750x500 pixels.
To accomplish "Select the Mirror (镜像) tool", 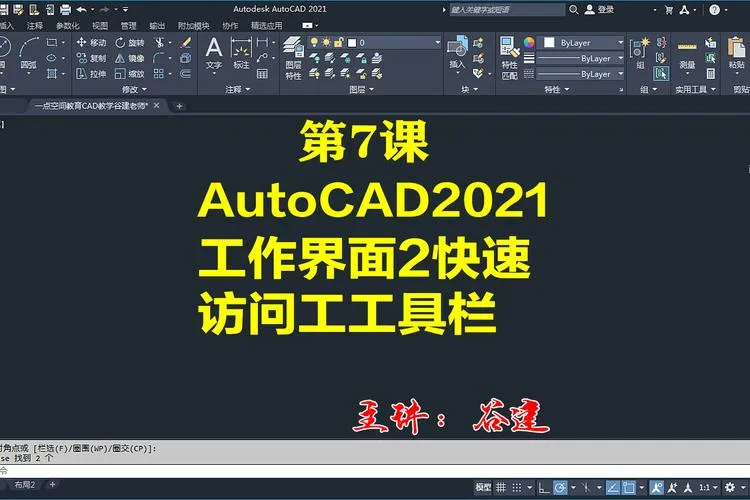I will tap(130, 58).
